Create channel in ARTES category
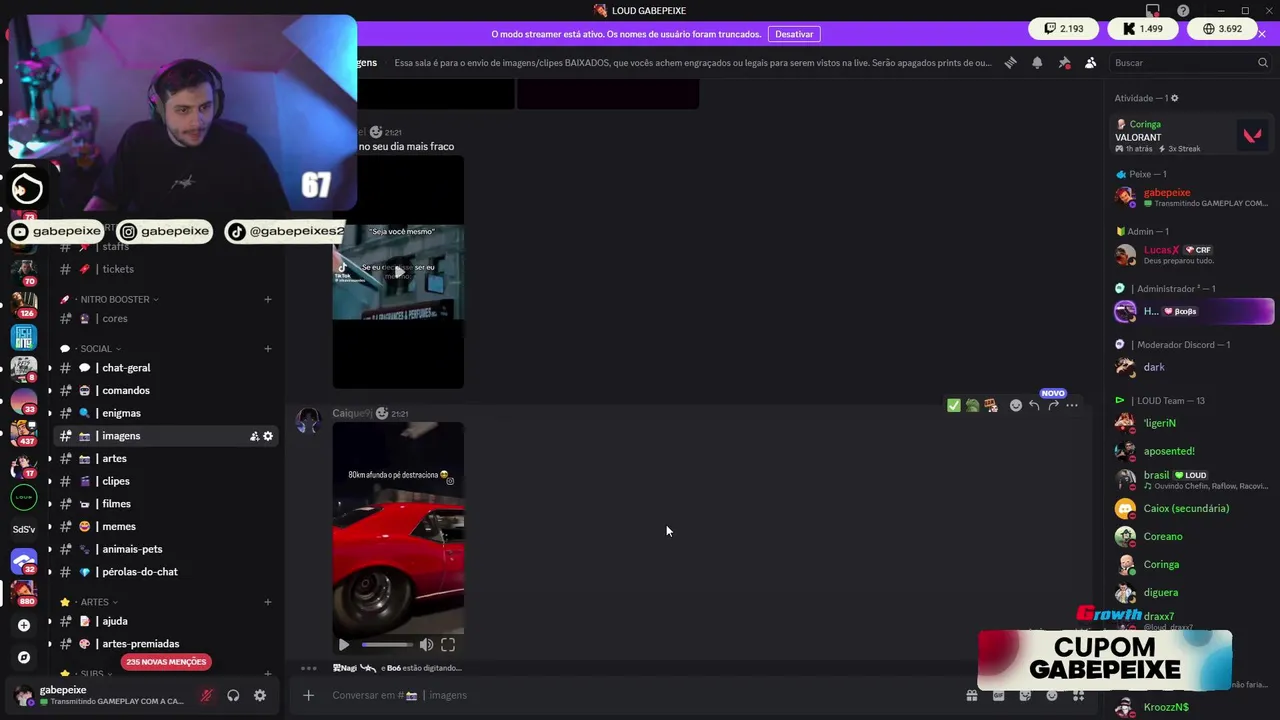The width and height of the screenshot is (1280, 720). point(268,602)
